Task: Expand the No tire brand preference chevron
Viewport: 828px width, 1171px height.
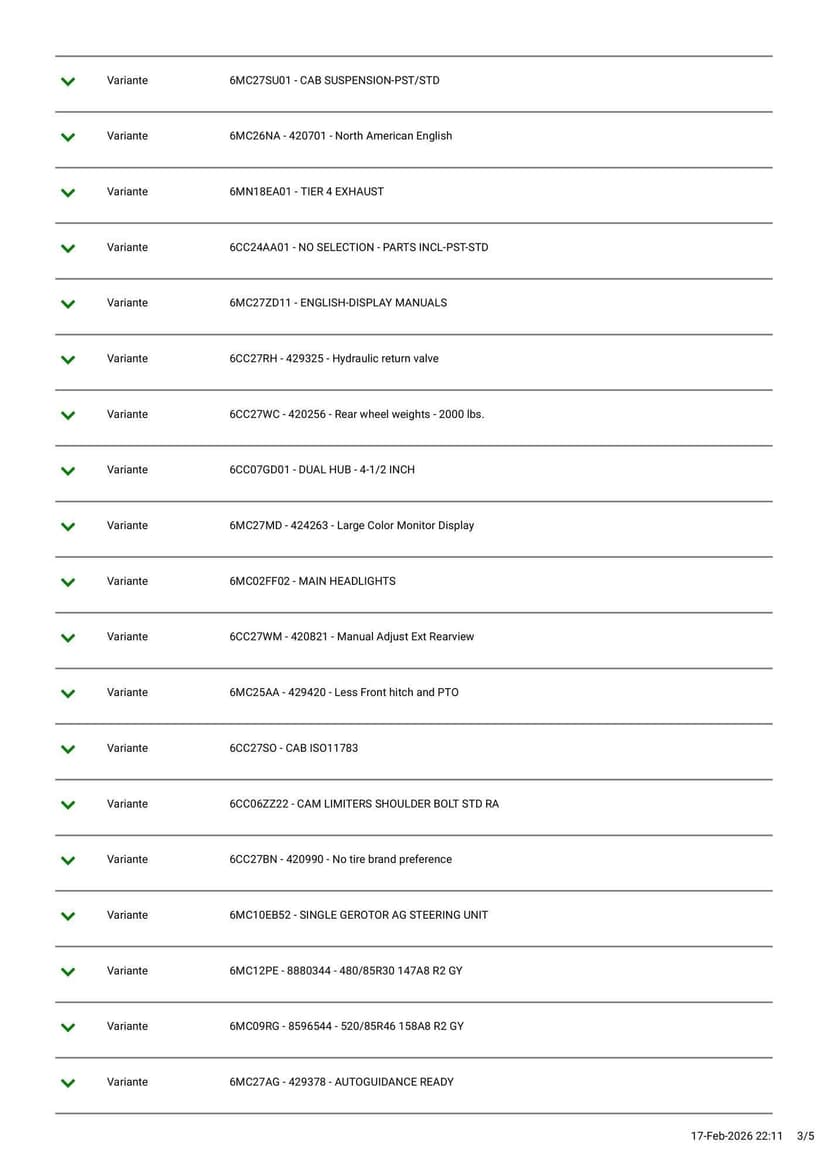Action: coord(68,860)
